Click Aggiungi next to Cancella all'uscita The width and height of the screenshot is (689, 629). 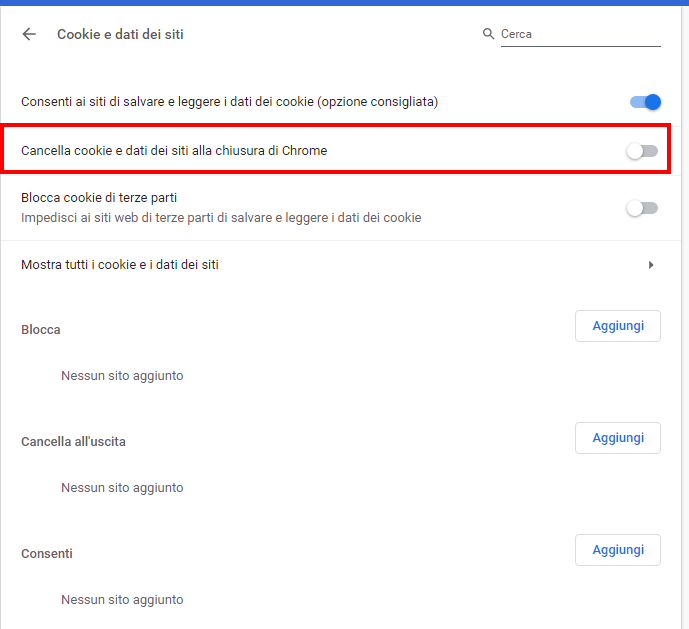(618, 438)
